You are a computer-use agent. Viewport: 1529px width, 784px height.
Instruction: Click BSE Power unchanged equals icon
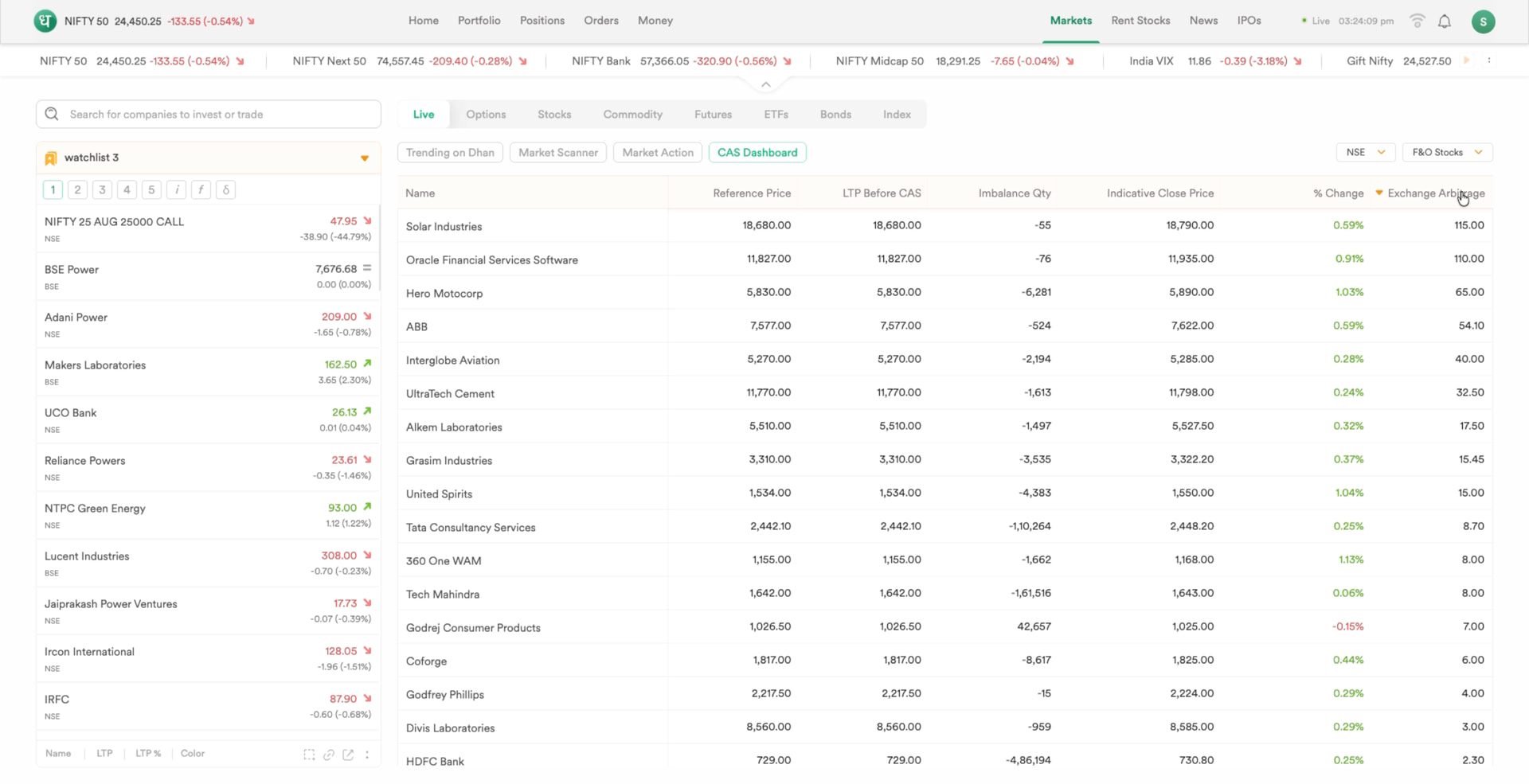tap(367, 268)
